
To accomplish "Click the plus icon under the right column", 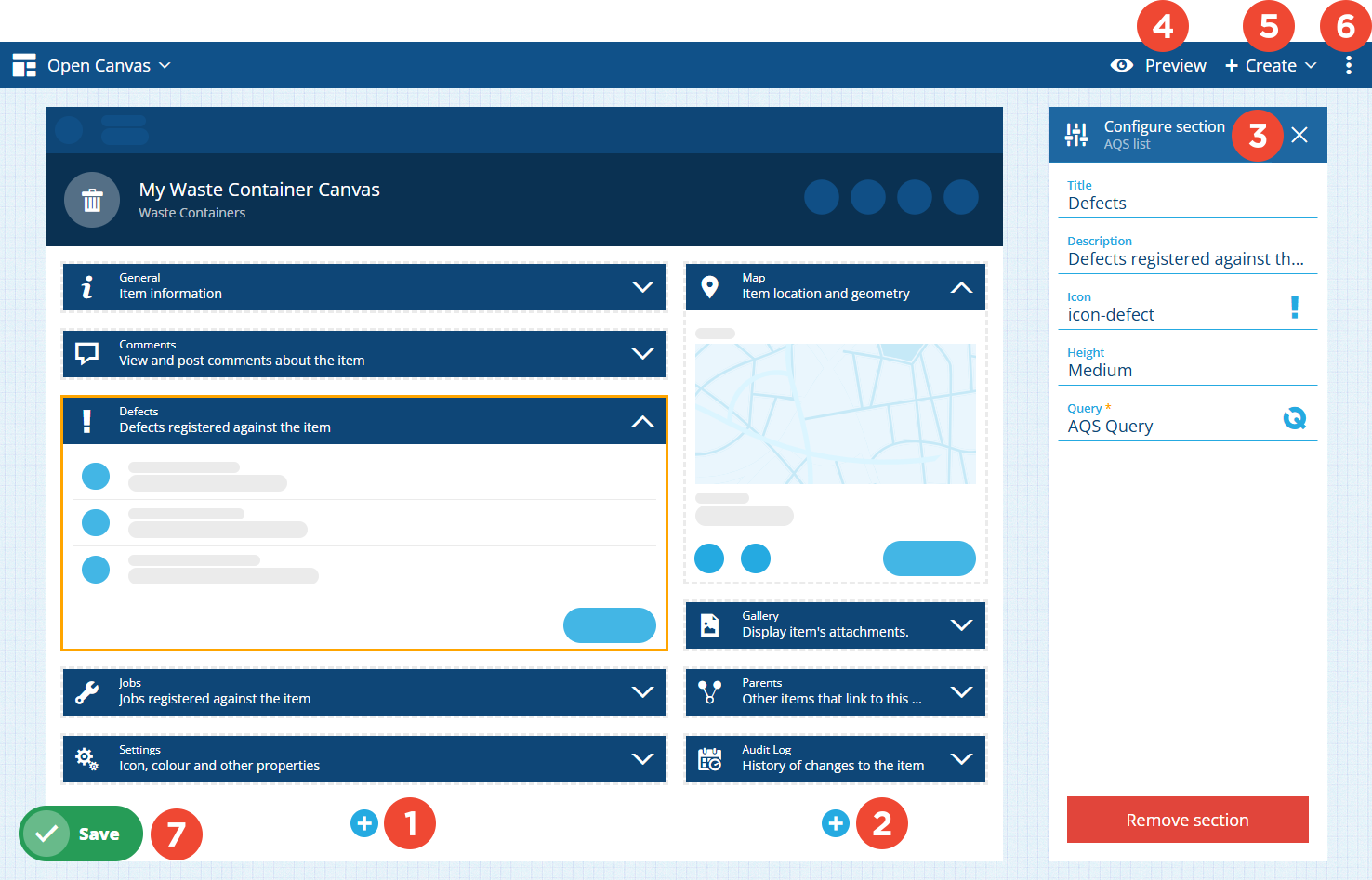I will pos(835,823).
